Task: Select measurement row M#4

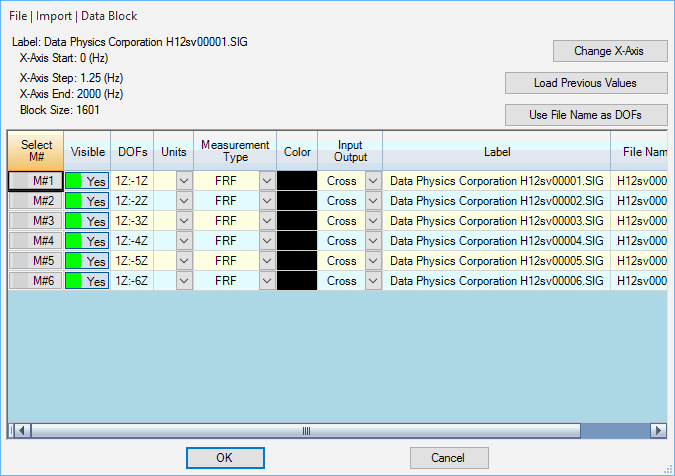Action: click(x=36, y=241)
